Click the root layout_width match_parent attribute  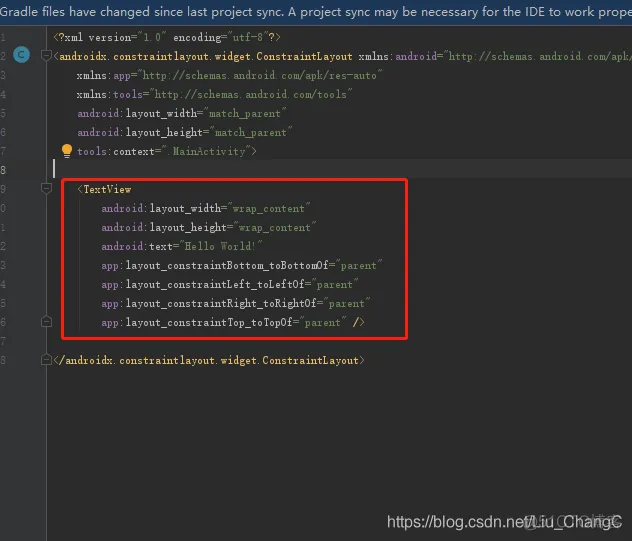tap(182, 114)
